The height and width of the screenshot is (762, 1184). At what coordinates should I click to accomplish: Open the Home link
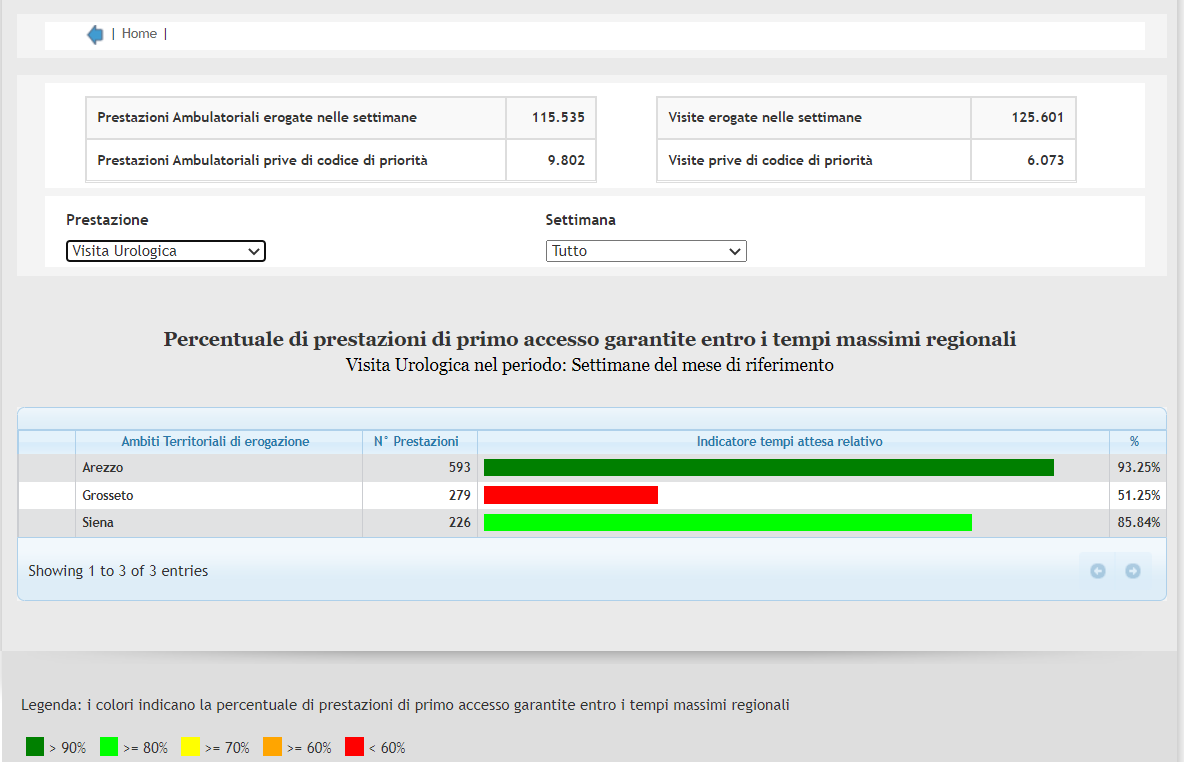[139, 34]
